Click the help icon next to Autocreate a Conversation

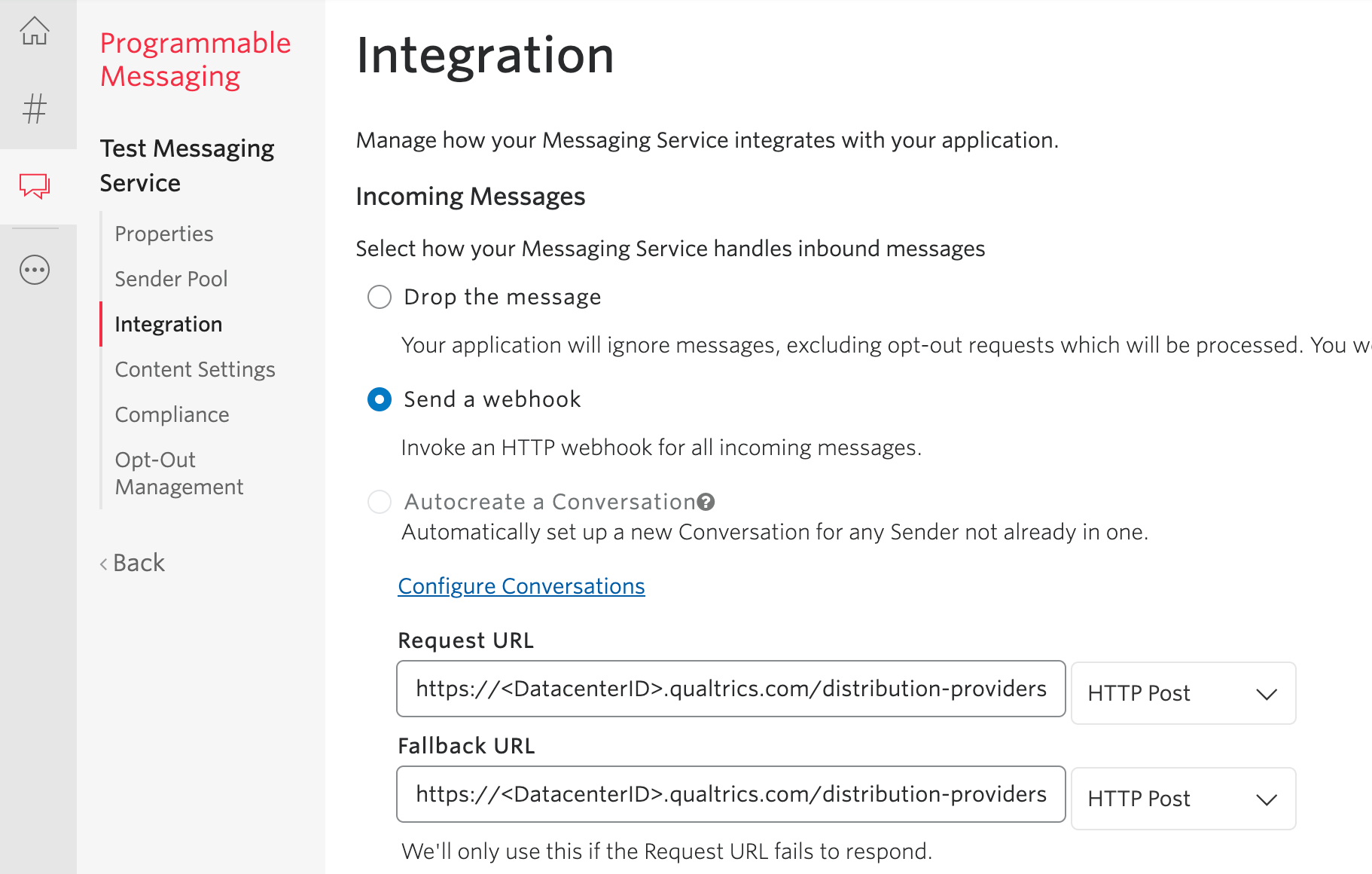pos(706,501)
